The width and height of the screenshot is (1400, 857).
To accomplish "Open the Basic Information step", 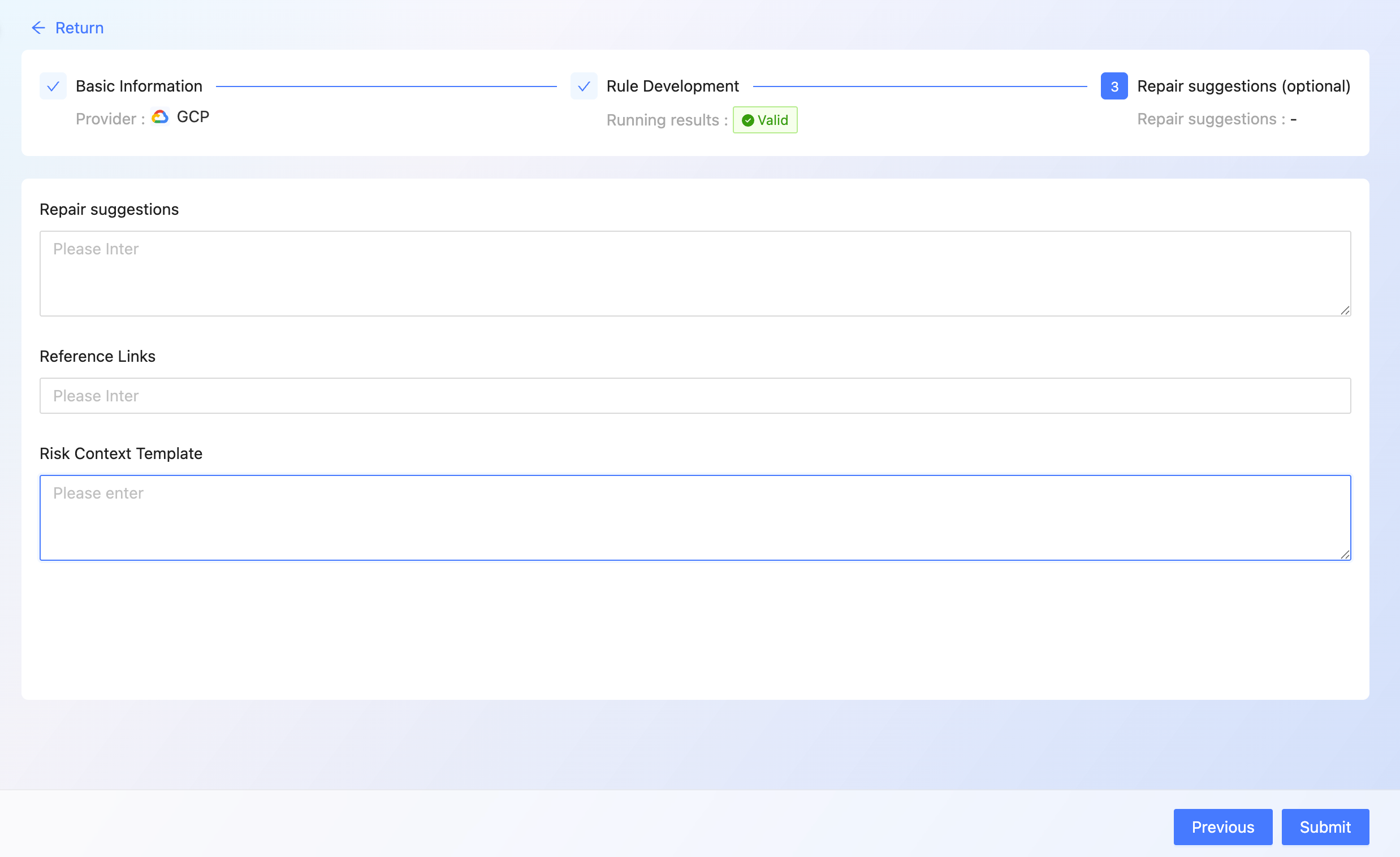I will pos(139,86).
